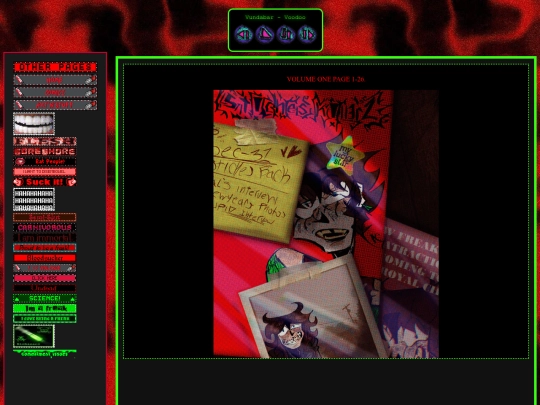Skip to the previous track in music player
540x405 pixels.
[243, 34]
